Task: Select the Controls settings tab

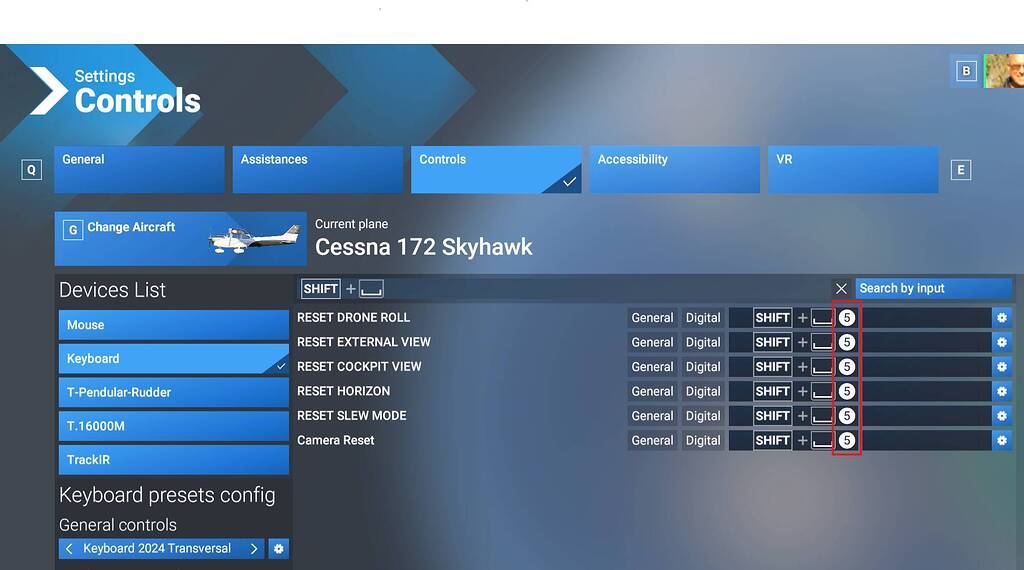Action: coord(496,169)
